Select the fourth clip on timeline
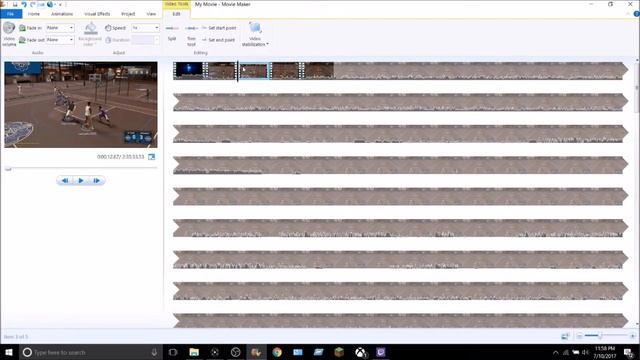Screen dimensions: 640x360 (286, 70)
